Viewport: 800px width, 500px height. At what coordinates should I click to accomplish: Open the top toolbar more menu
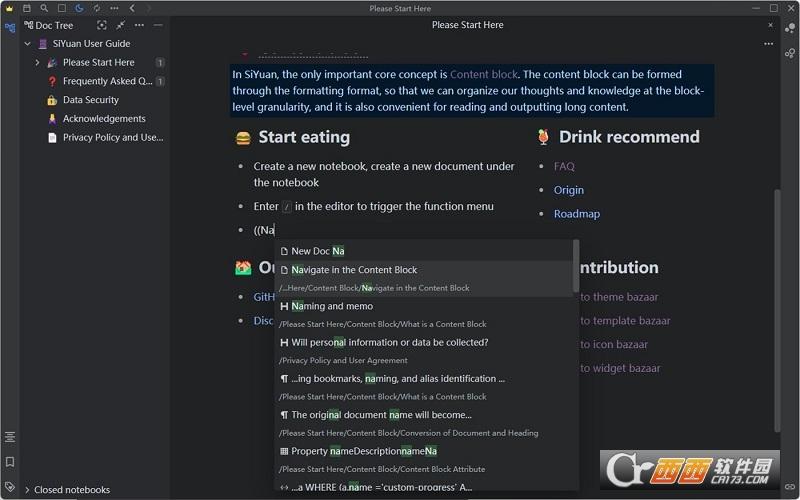pyautogui.click(x=114, y=8)
